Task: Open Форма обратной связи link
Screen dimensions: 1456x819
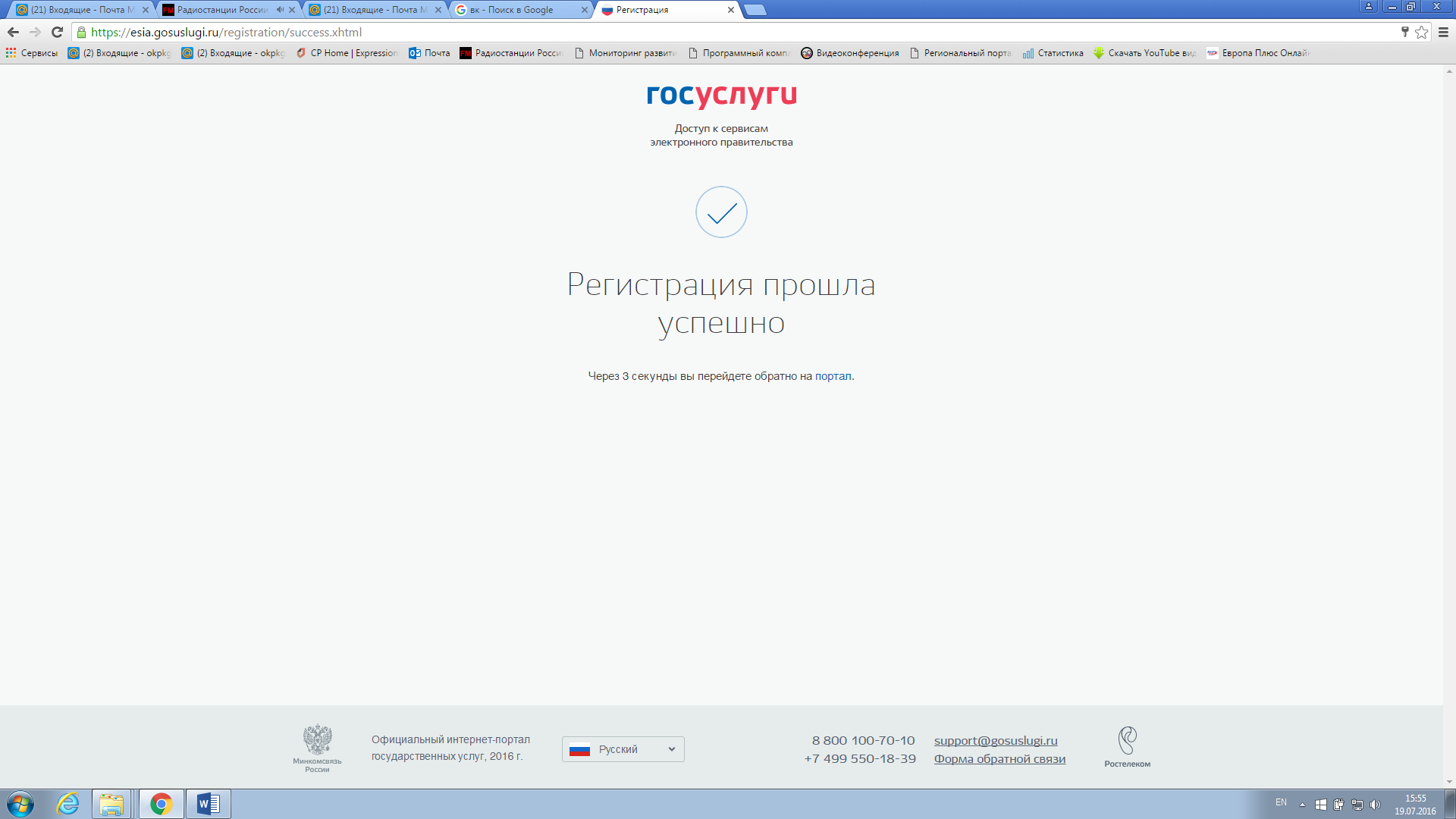Action: point(999,758)
